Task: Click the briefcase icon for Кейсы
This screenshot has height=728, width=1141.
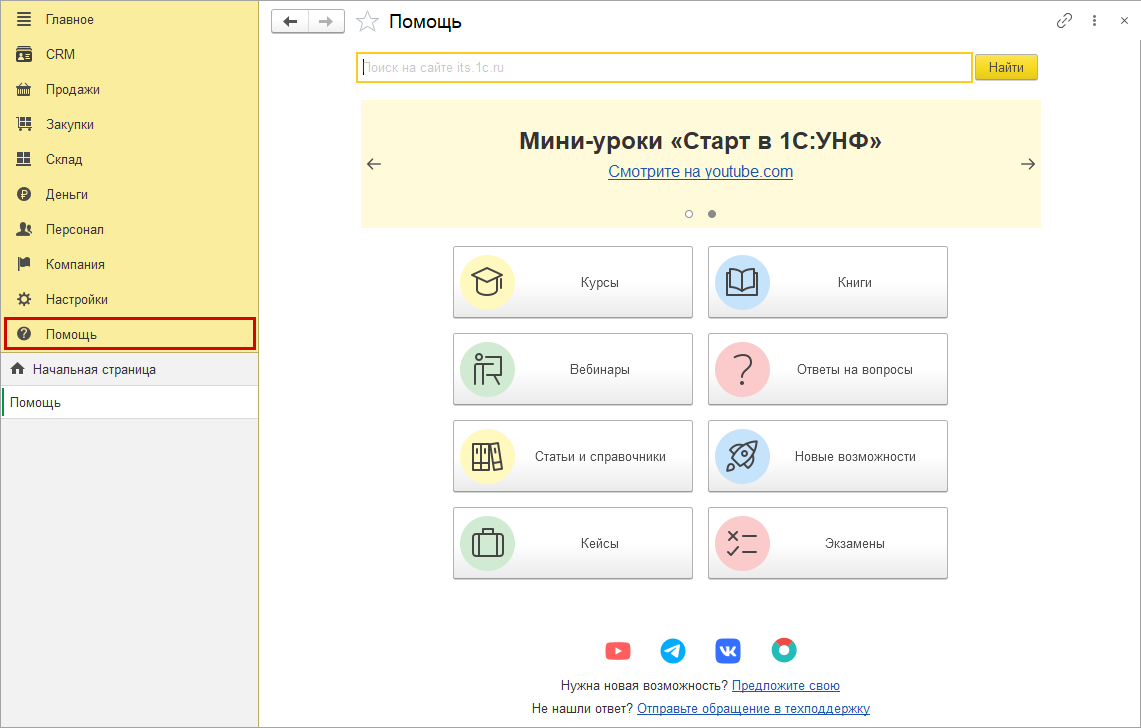Action: [x=487, y=543]
